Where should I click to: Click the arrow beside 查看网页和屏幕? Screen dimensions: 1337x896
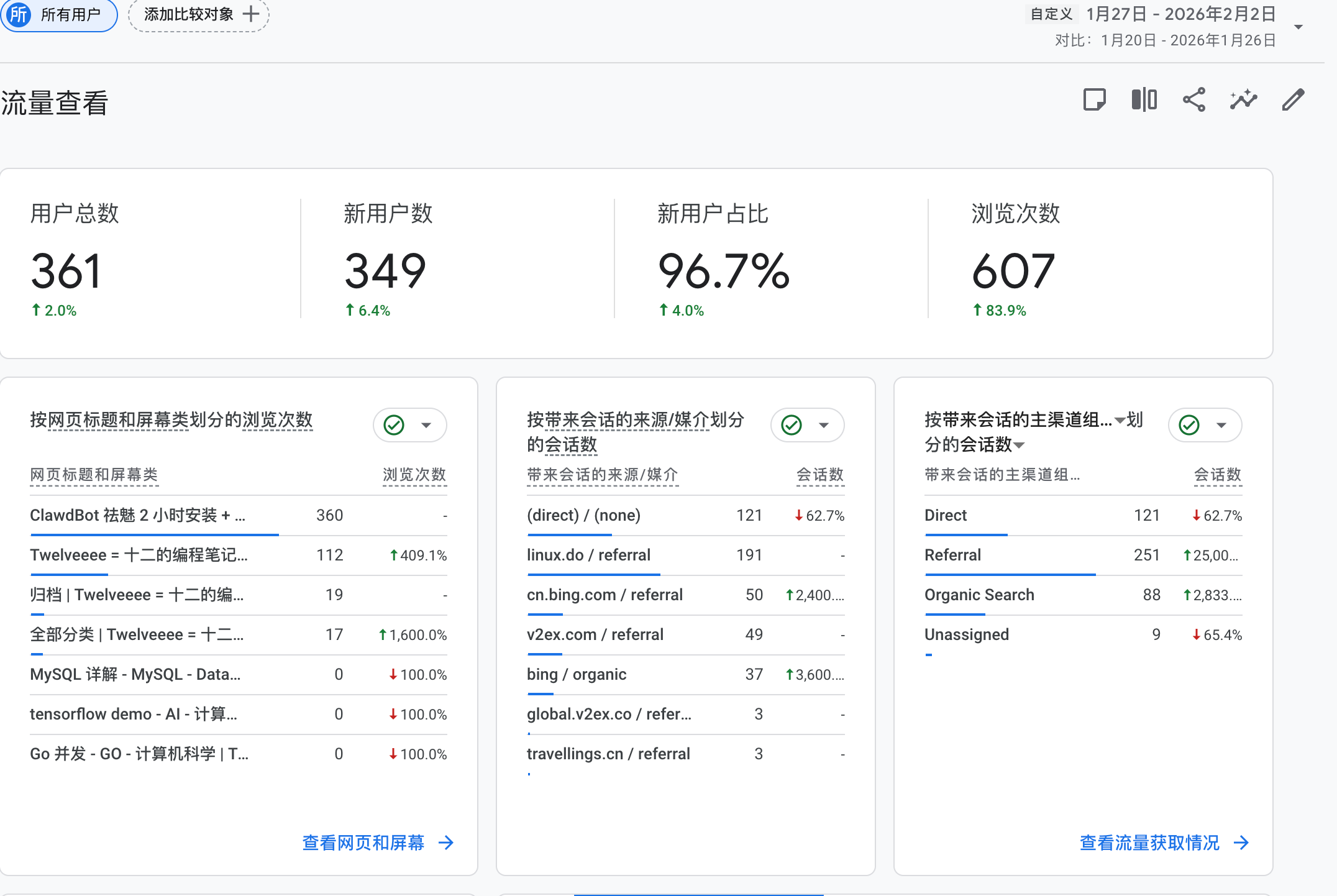(446, 843)
